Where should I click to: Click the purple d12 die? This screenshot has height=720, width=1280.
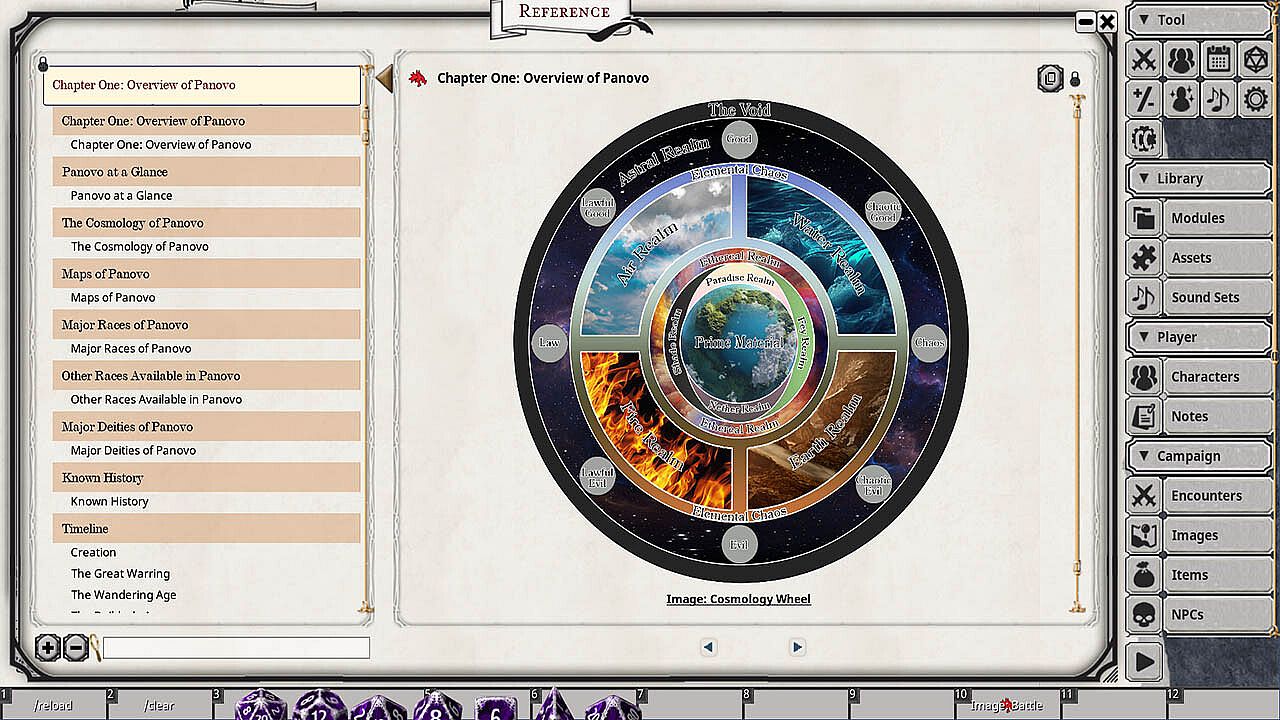319,704
